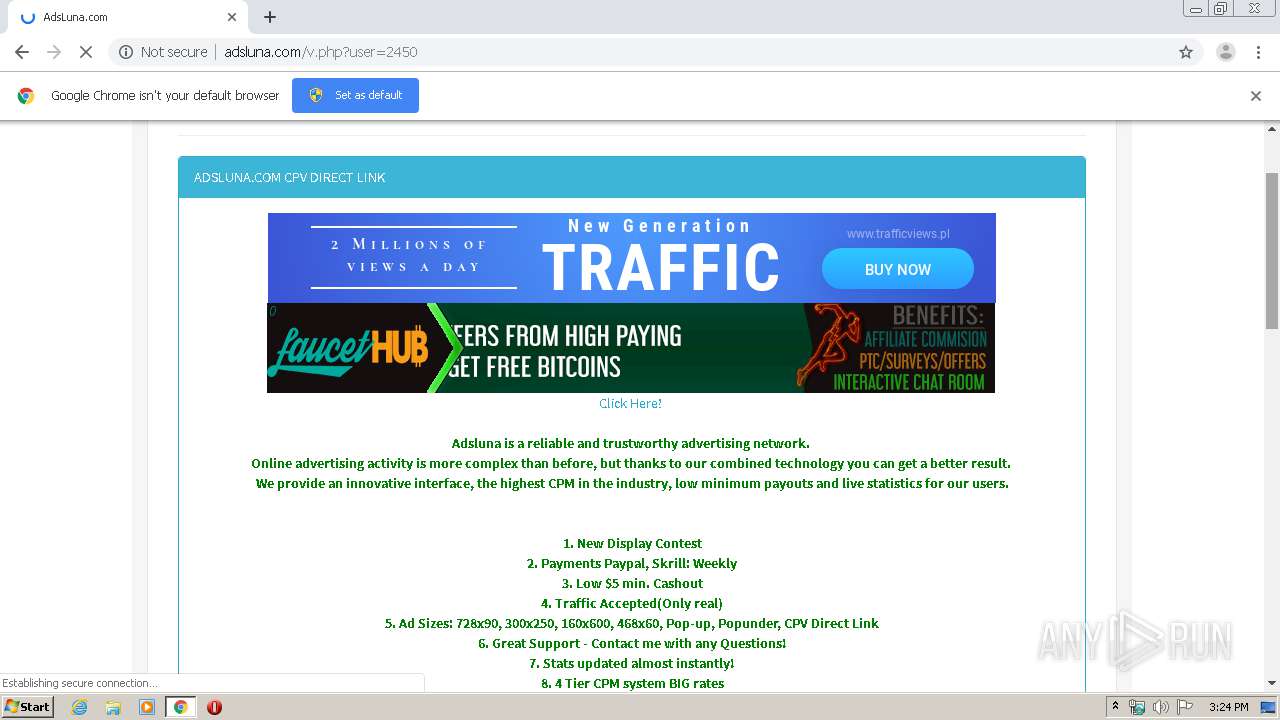Click the page vertical scrollbar thumb

point(1272,250)
